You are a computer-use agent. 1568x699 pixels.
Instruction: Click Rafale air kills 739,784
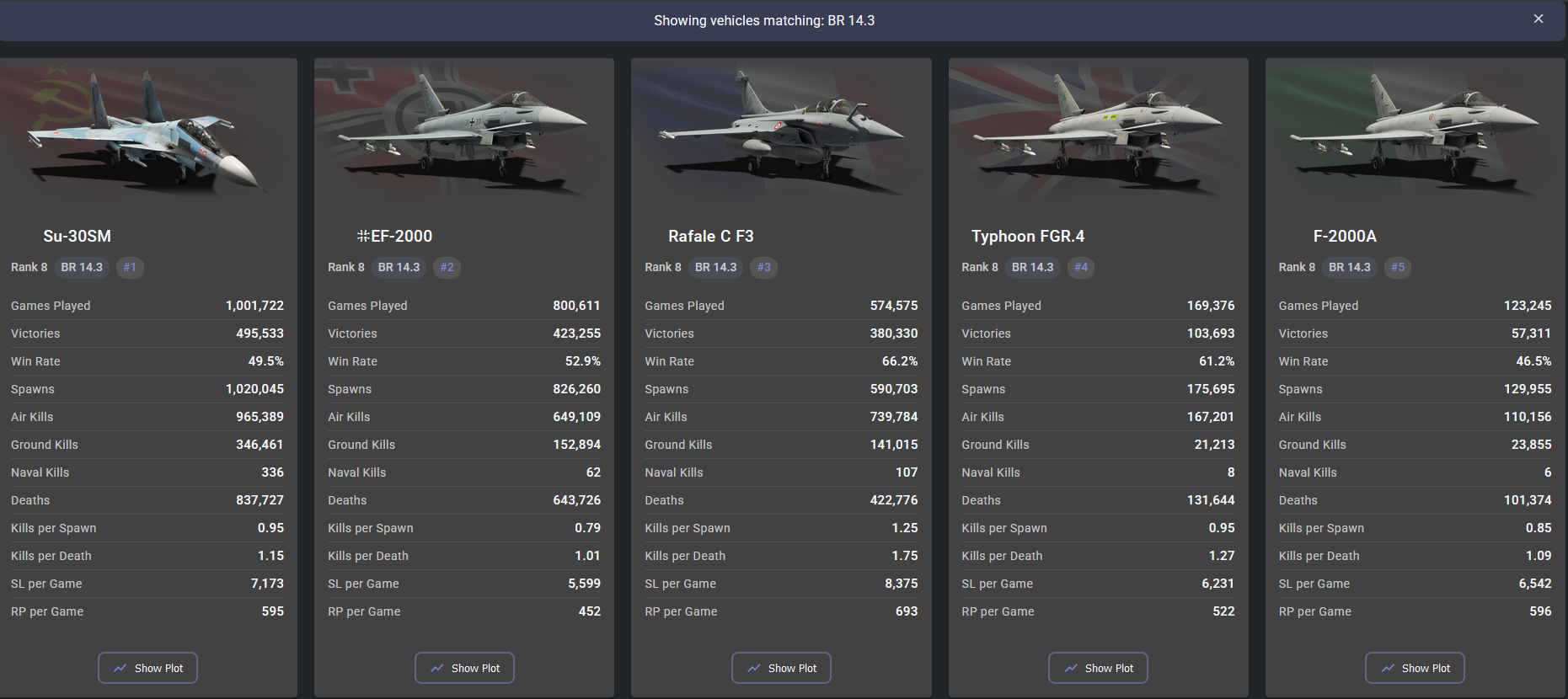894,417
